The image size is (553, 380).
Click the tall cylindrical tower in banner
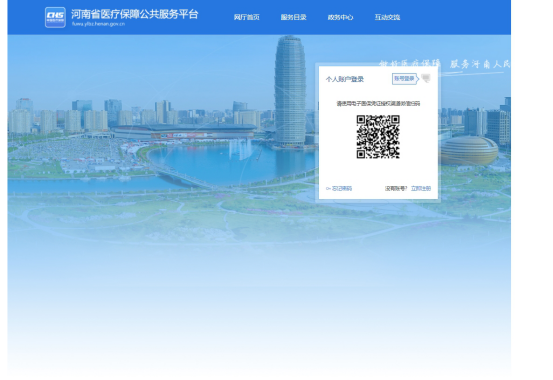point(290,91)
